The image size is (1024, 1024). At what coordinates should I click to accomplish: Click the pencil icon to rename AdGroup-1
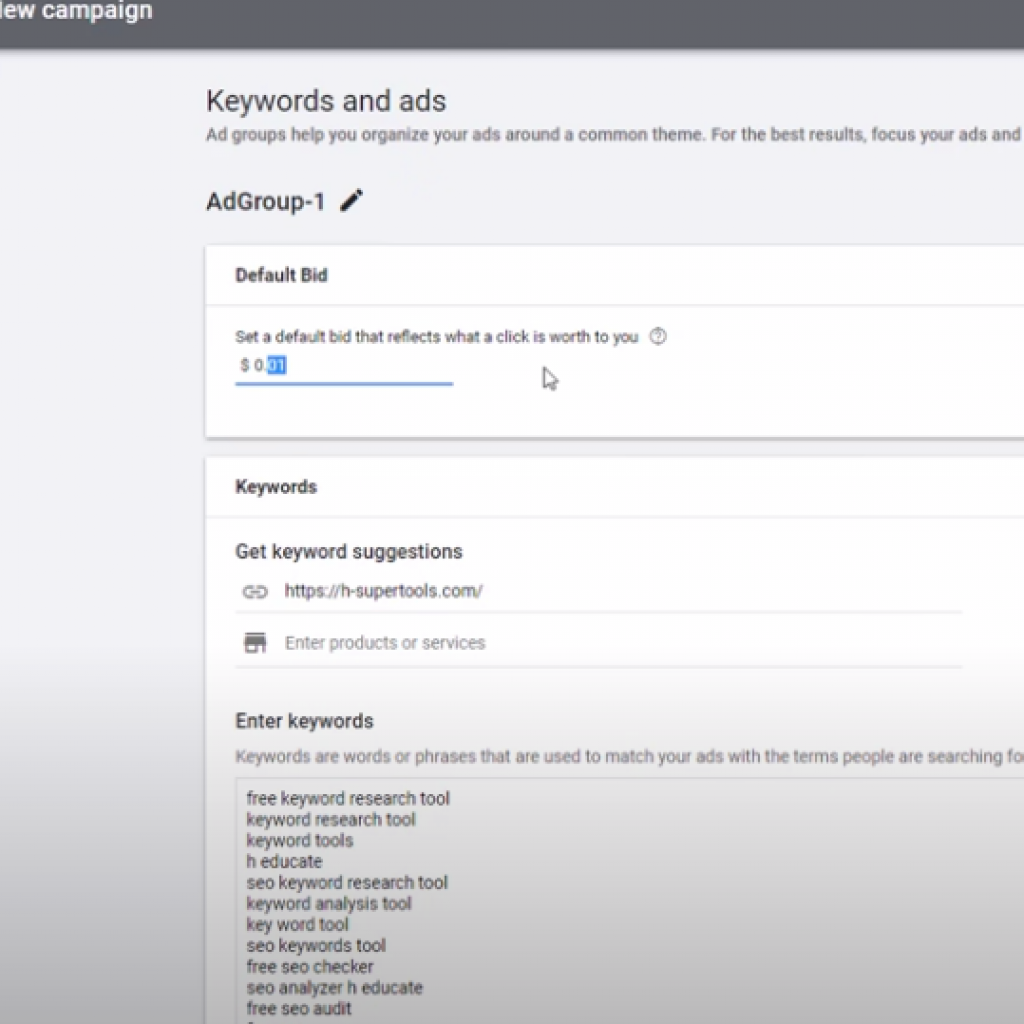pos(351,201)
